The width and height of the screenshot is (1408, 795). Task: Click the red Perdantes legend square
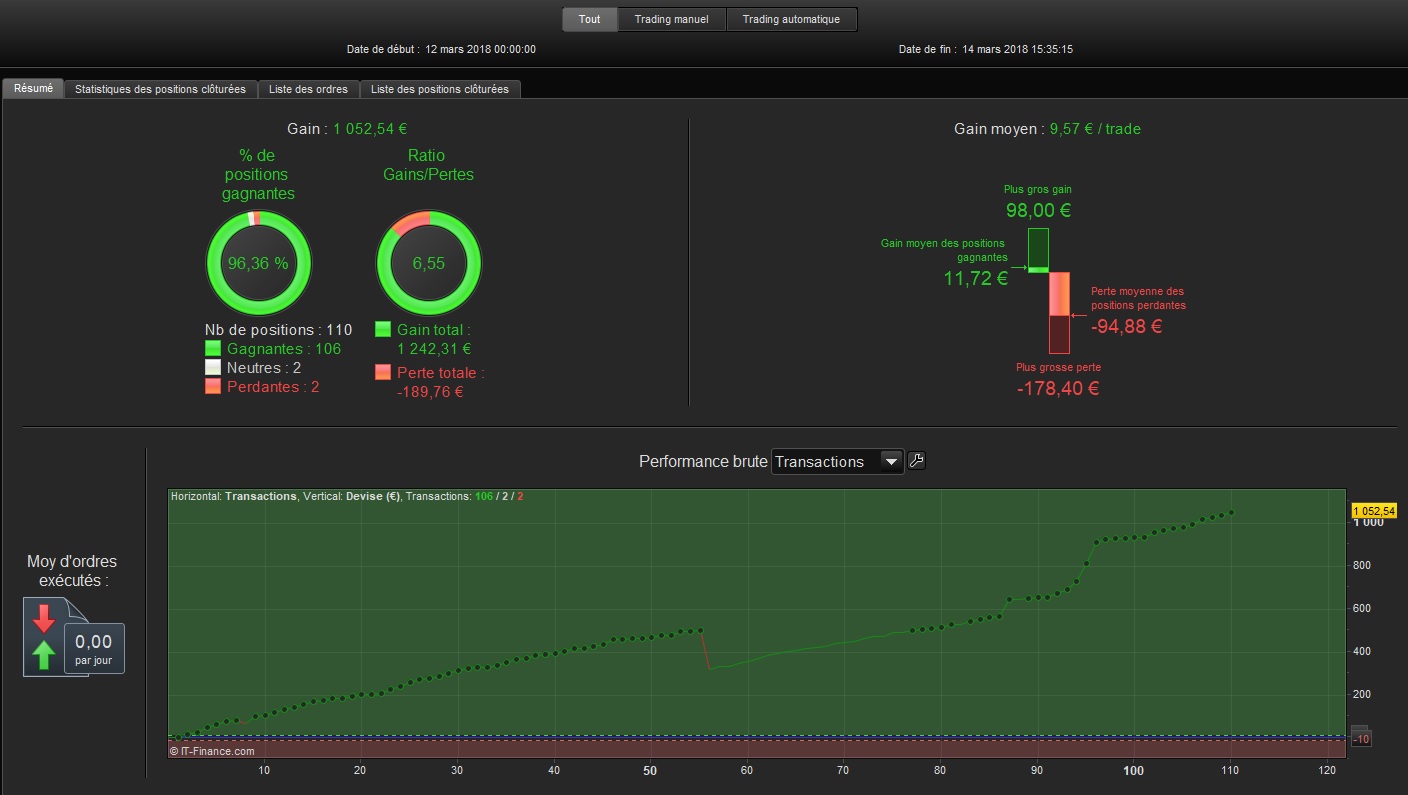pyautogui.click(x=212, y=386)
